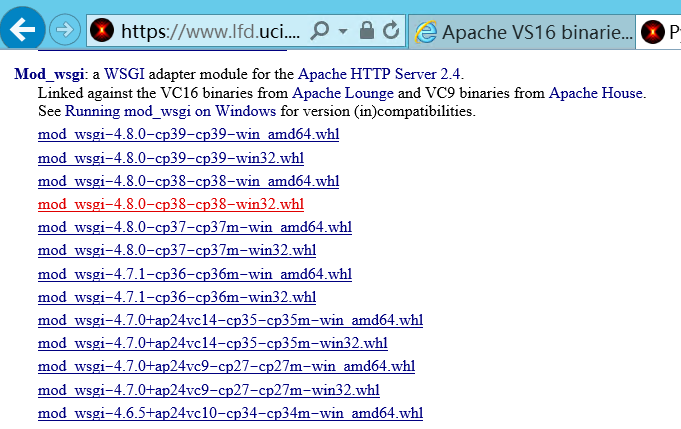Open the Apache Lounge link
Image resolution: width=681 pixels, height=429 pixels.
coord(343,93)
